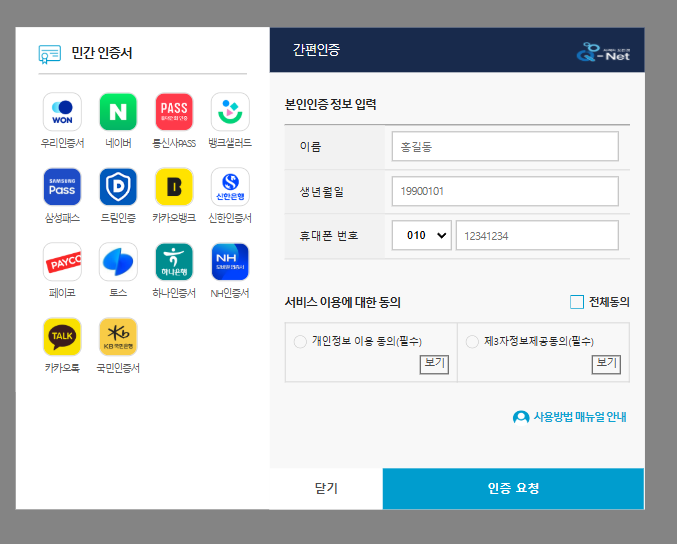677x544 pixels.
Task: Click the 간편인증 title text
Action: 316,50
